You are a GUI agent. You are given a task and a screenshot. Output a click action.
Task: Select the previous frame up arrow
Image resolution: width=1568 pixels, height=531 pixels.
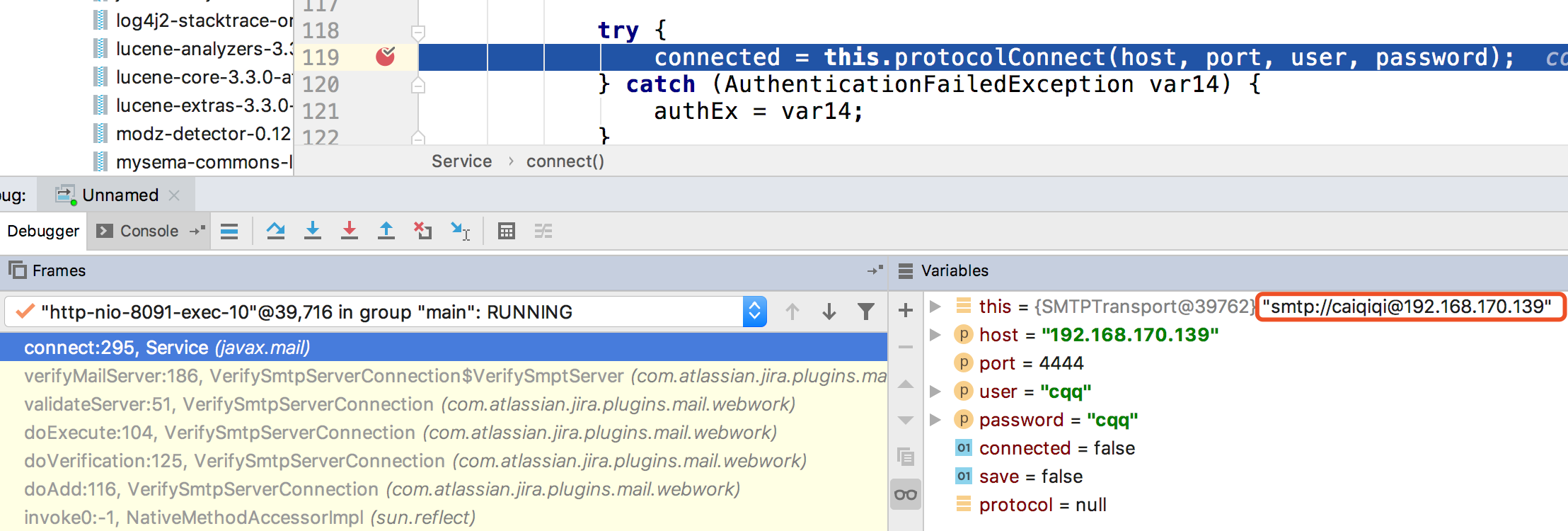tap(792, 312)
